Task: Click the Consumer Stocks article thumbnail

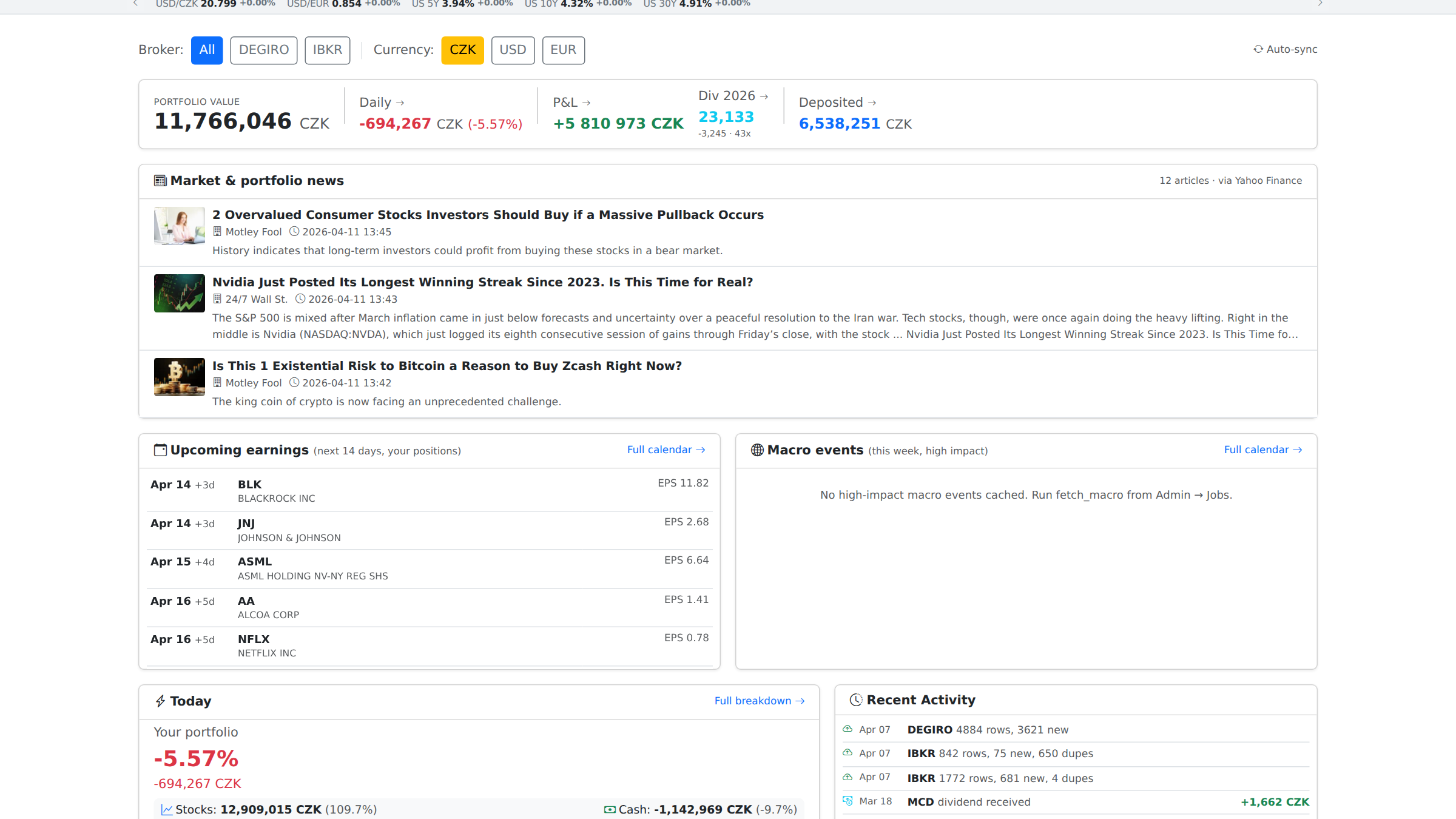Action: (x=180, y=226)
